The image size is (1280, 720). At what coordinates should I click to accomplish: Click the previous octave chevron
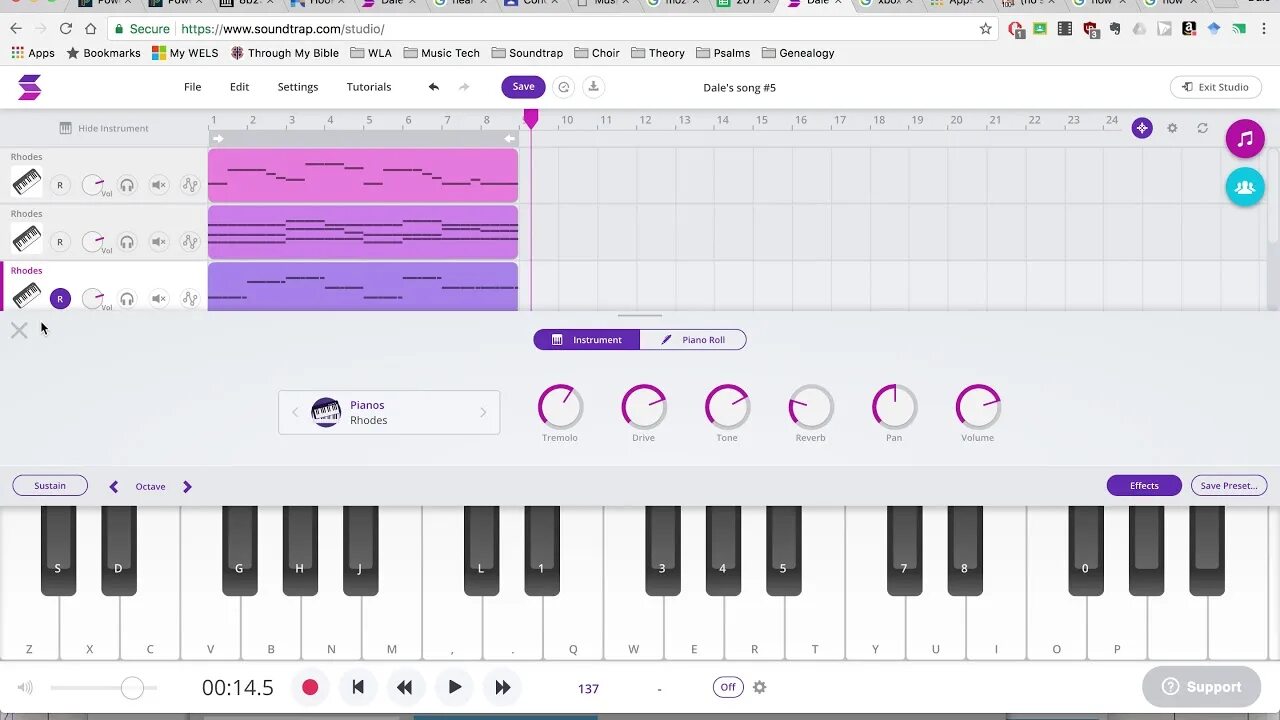114,486
